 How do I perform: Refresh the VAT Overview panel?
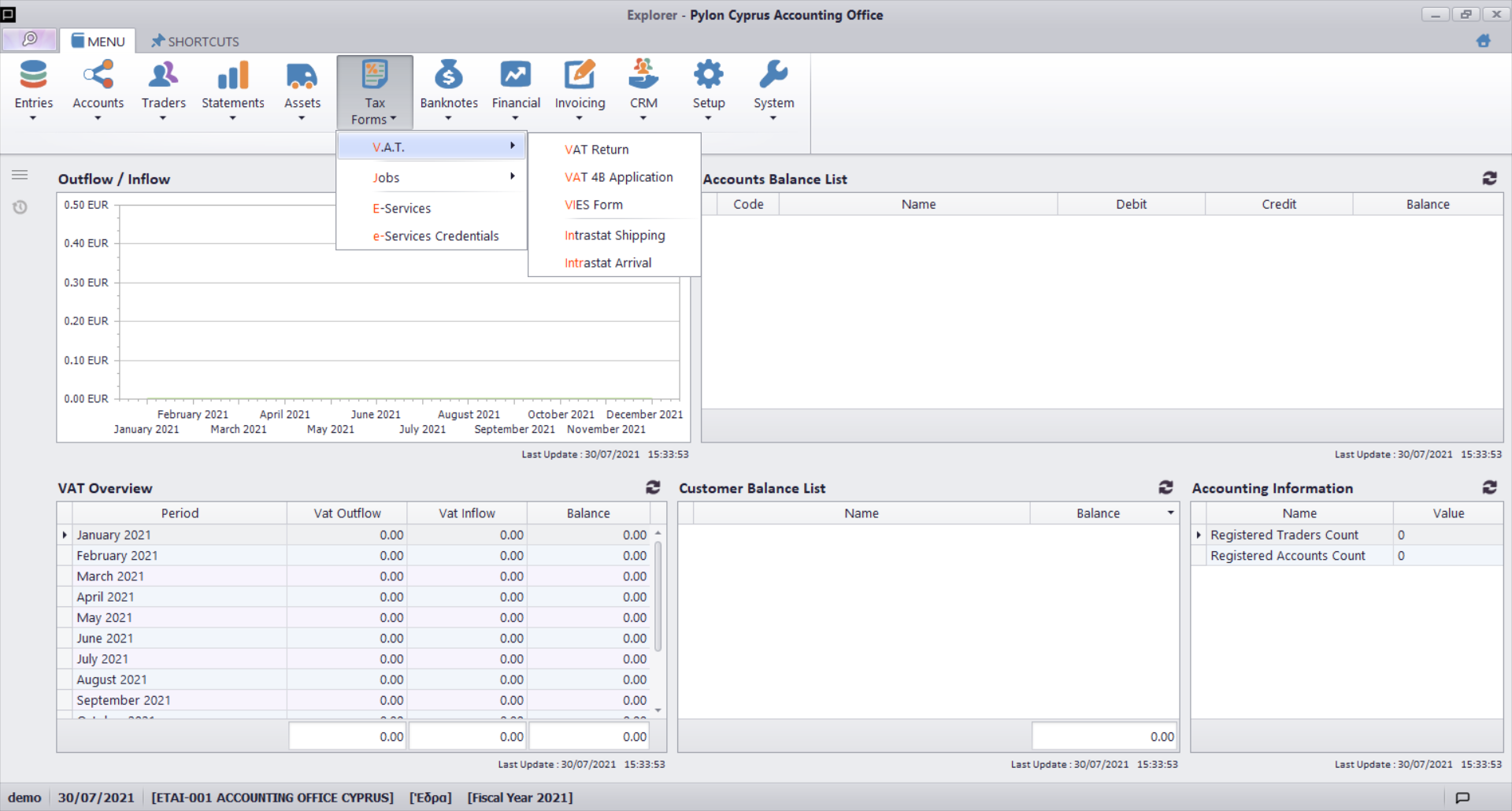point(653,488)
